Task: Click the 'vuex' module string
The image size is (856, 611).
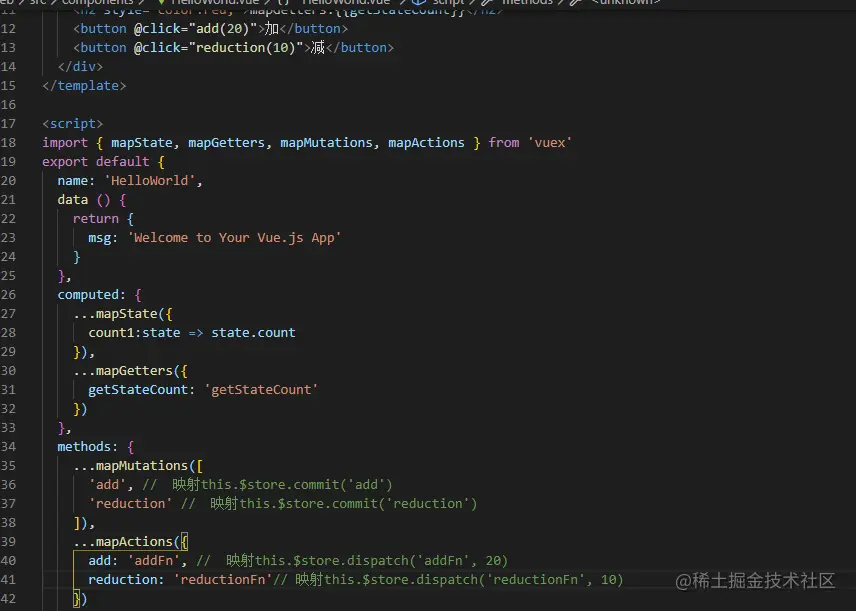Action: click(550, 143)
